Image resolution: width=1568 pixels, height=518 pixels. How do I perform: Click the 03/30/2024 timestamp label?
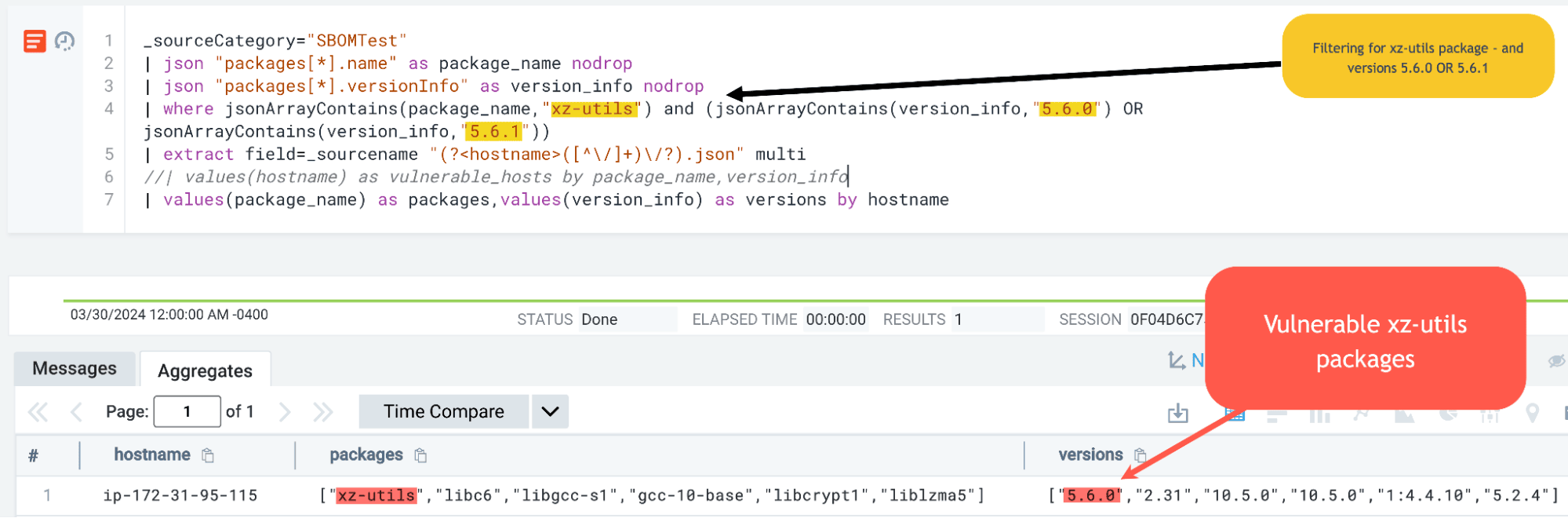[169, 315]
